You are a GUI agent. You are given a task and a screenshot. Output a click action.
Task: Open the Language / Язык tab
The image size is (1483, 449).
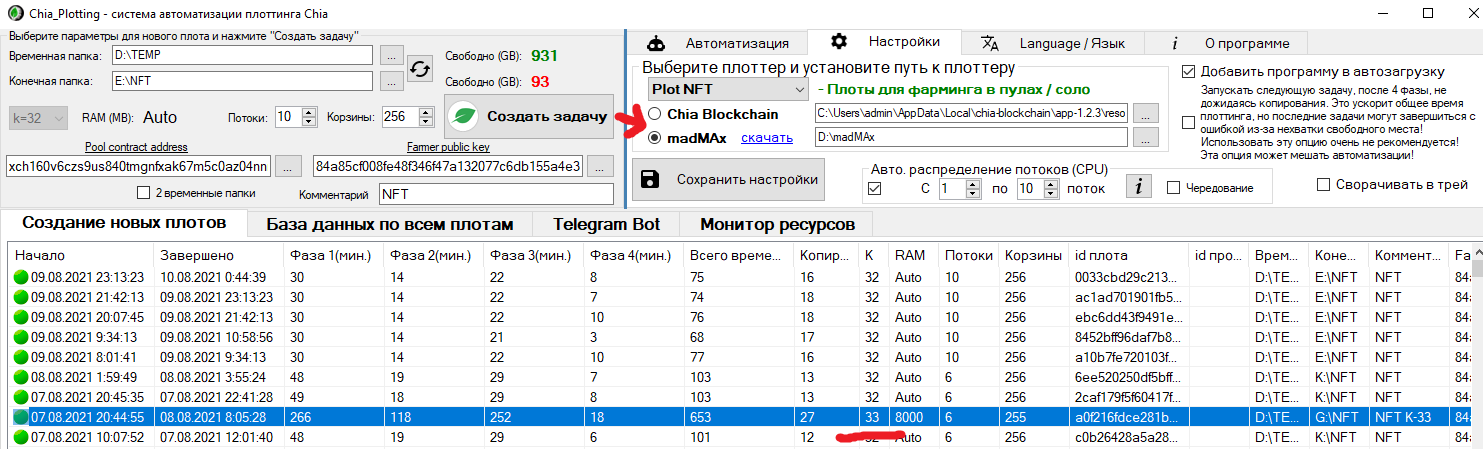click(x=1053, y=43)
